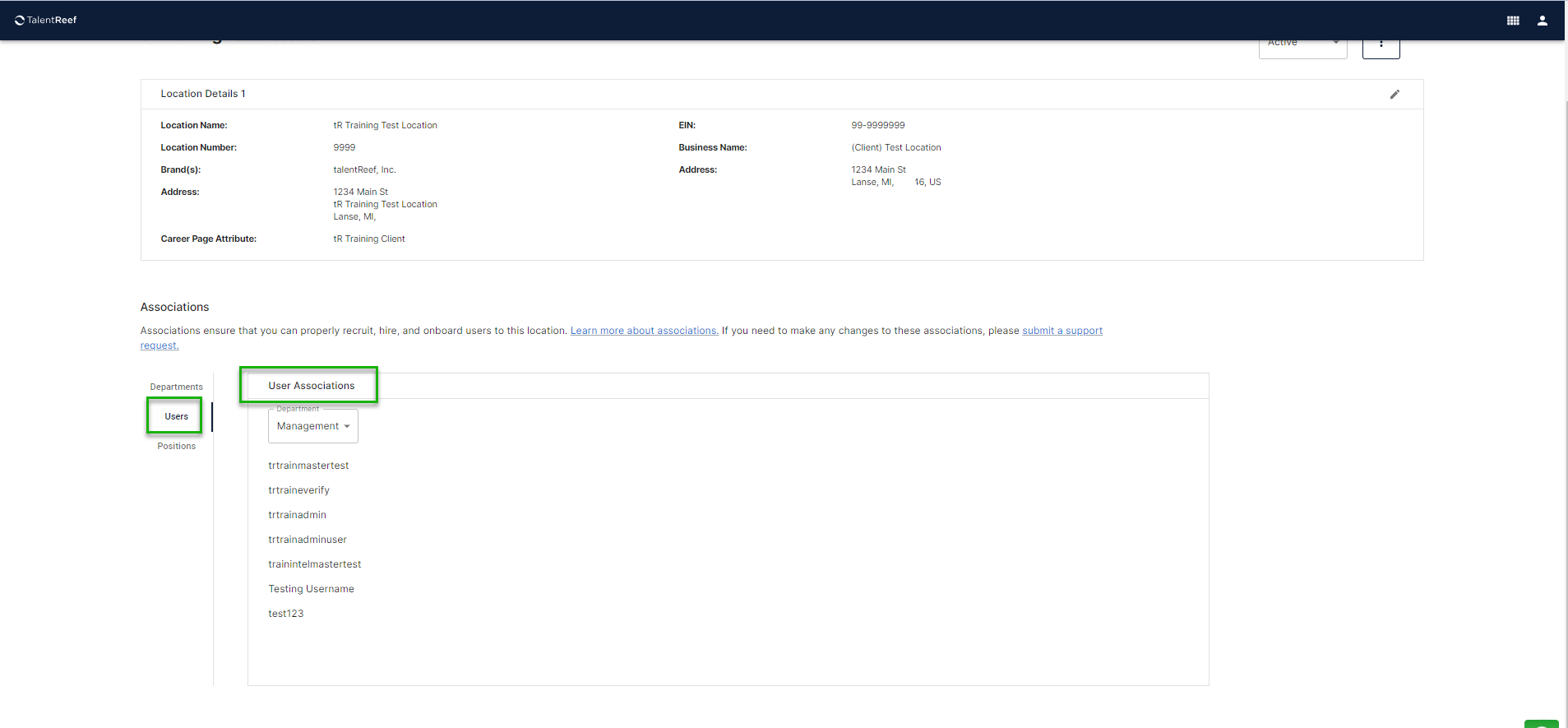Open the apps grid menu
This screenshot has width=1568, height=728.
pyautogui.click(x=1512, y=21)
